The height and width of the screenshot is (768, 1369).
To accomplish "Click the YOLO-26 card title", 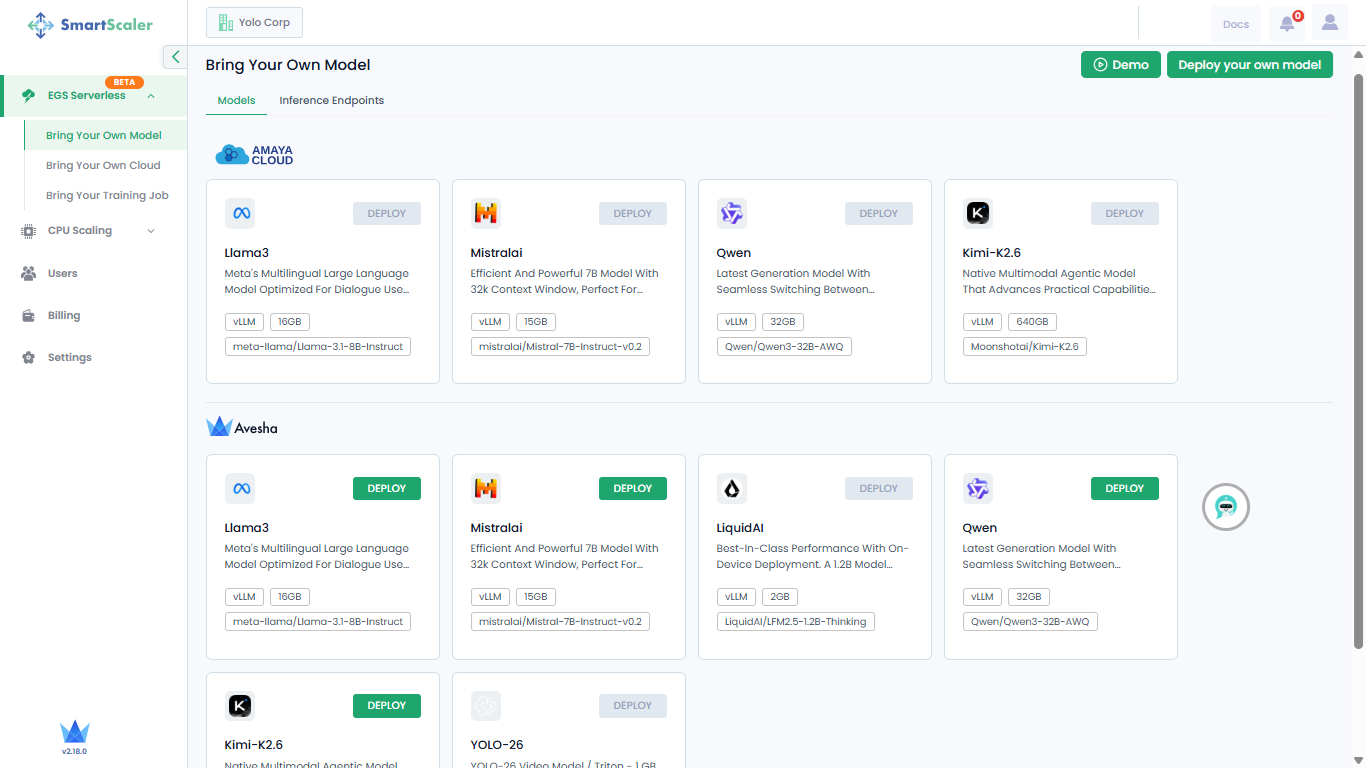I will coord(497,745).
